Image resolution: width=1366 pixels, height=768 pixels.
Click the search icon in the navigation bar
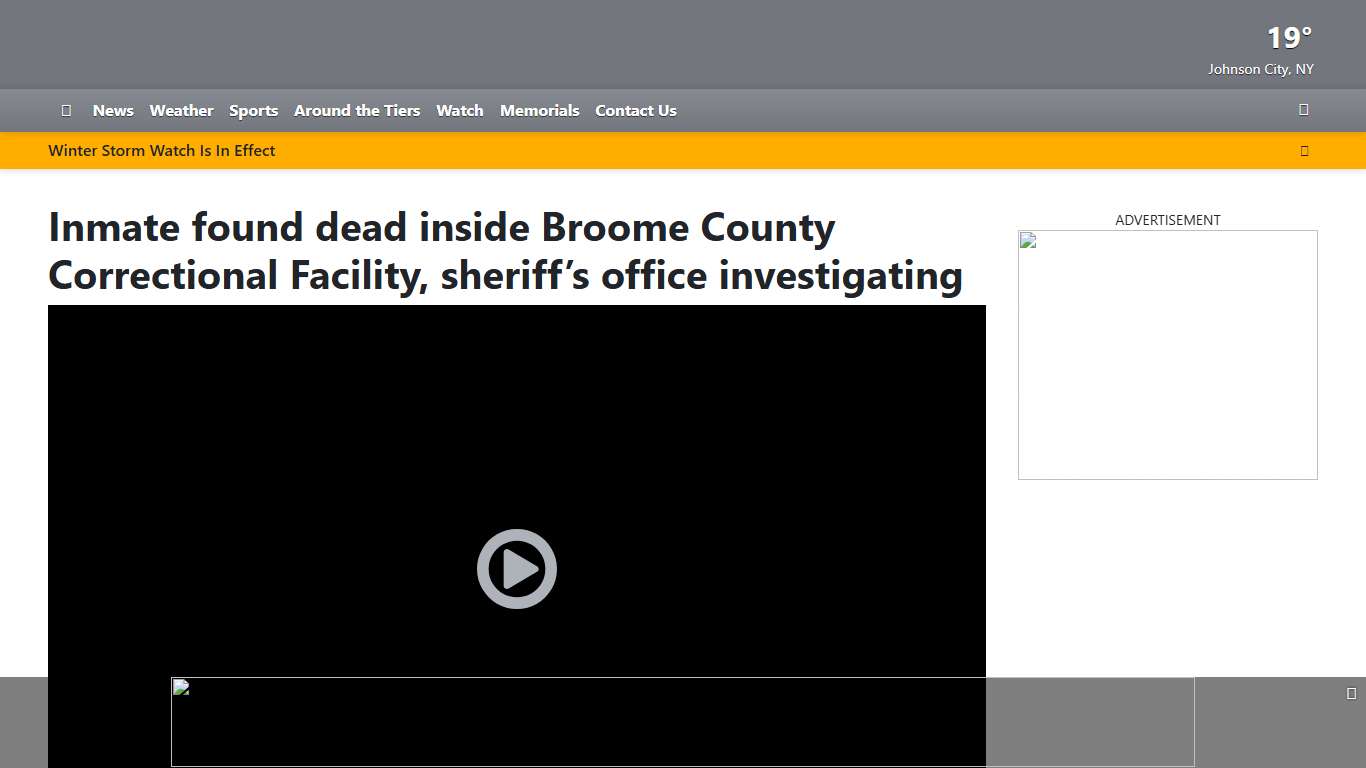click(1303, 110)
